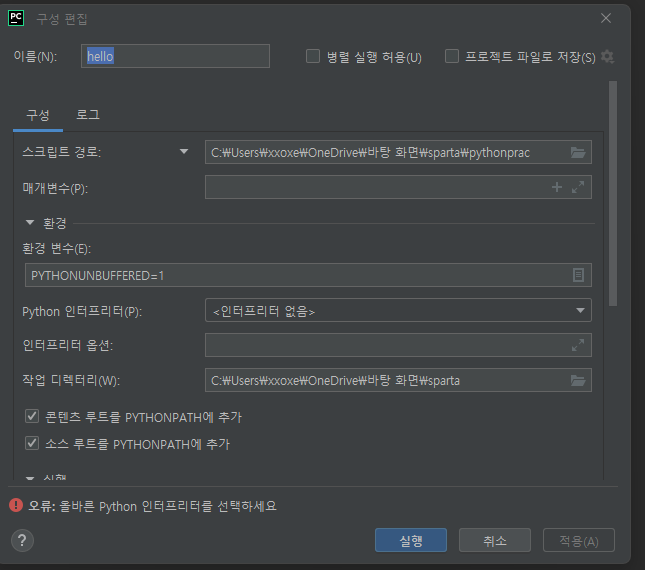Enable 병렬 실행 허용 checkbox
Screen dimensions: 645x570
[x=313, y=56]
